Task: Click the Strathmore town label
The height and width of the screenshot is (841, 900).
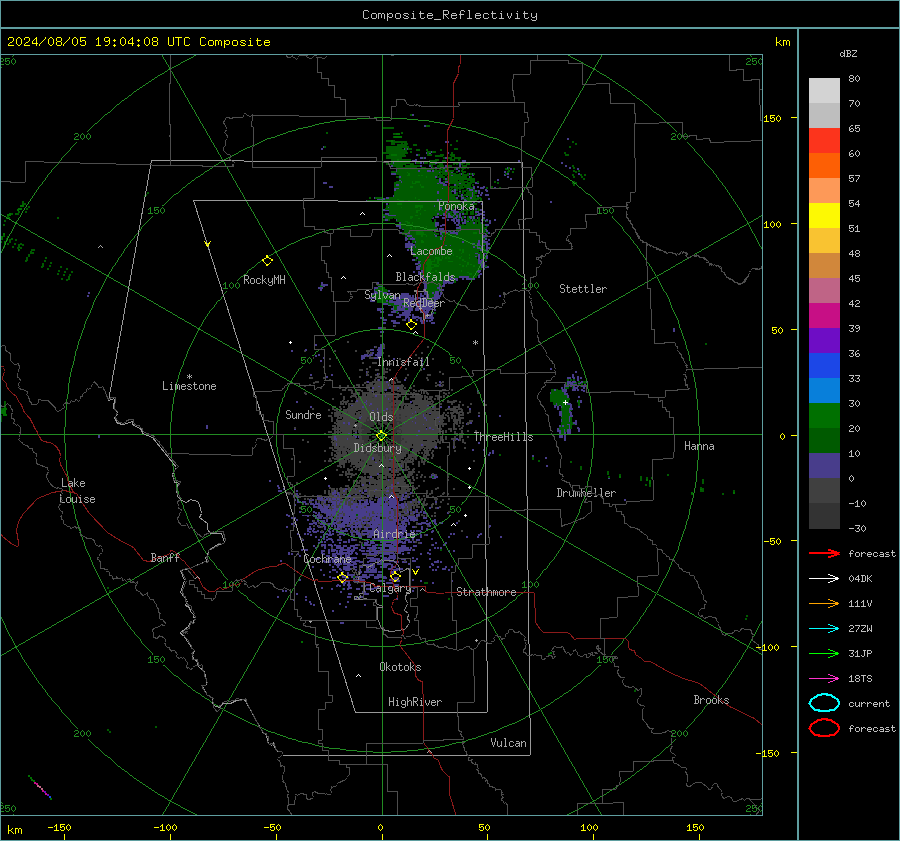Action: click(x=486, y=592)
